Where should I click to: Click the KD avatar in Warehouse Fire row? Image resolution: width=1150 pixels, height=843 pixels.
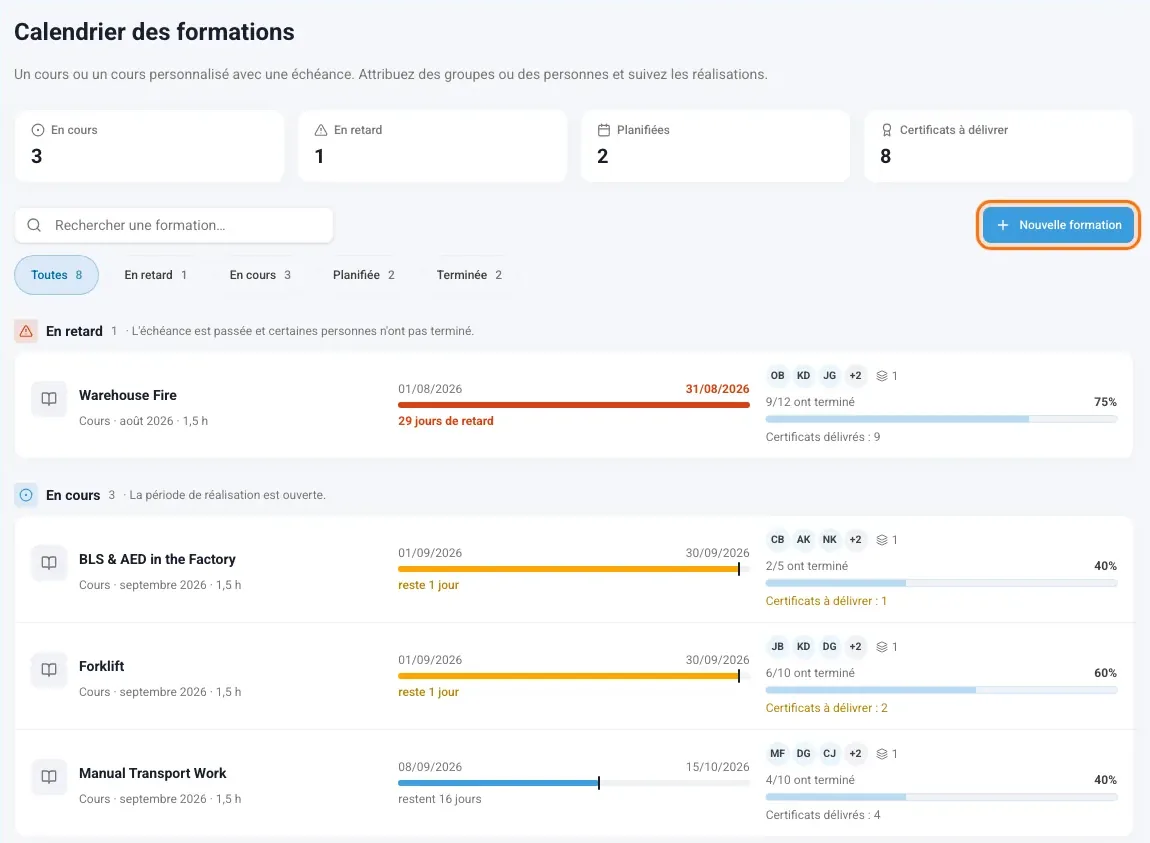[x=804, y=376]
